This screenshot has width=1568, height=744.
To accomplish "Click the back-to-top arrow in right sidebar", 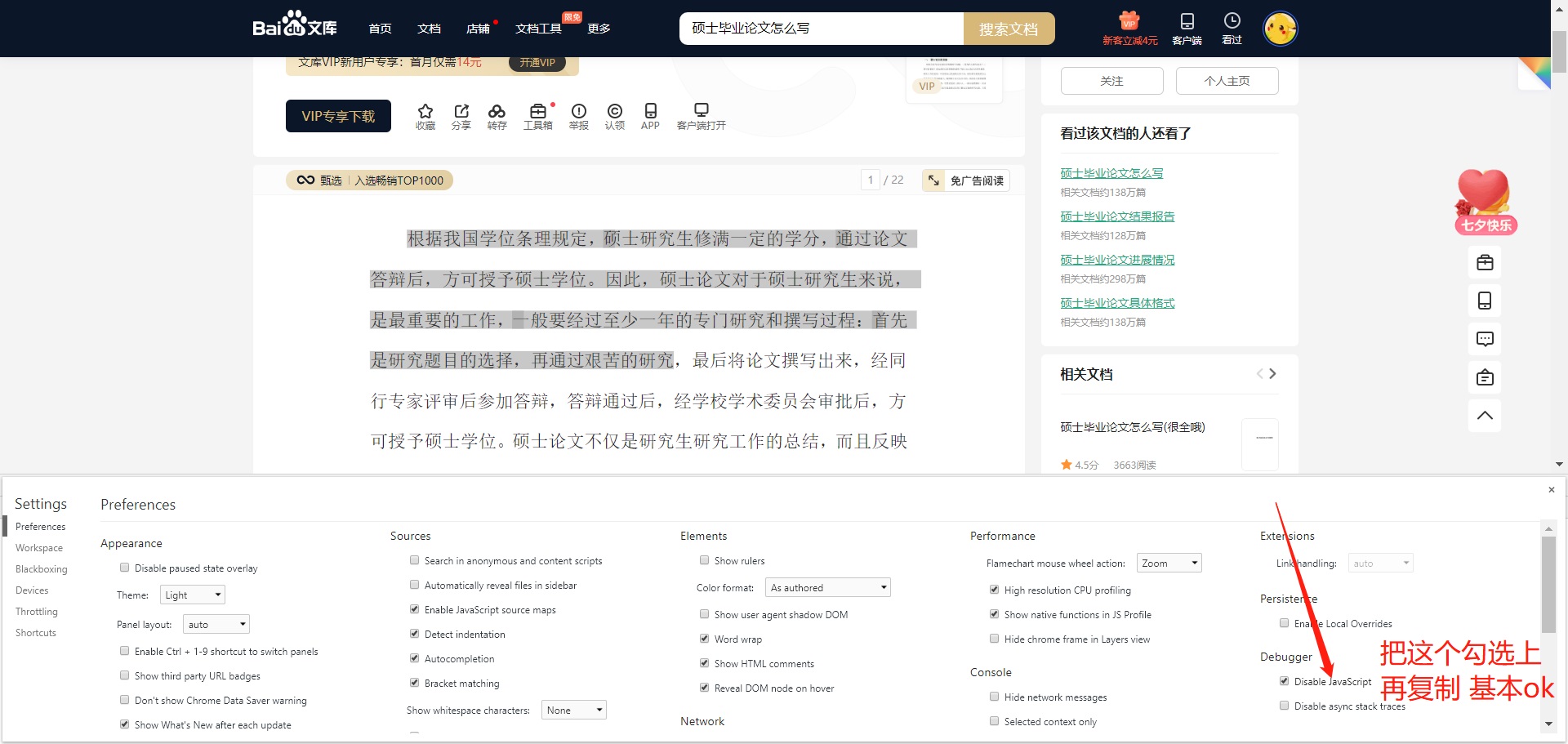I will tap(1484, 416).
